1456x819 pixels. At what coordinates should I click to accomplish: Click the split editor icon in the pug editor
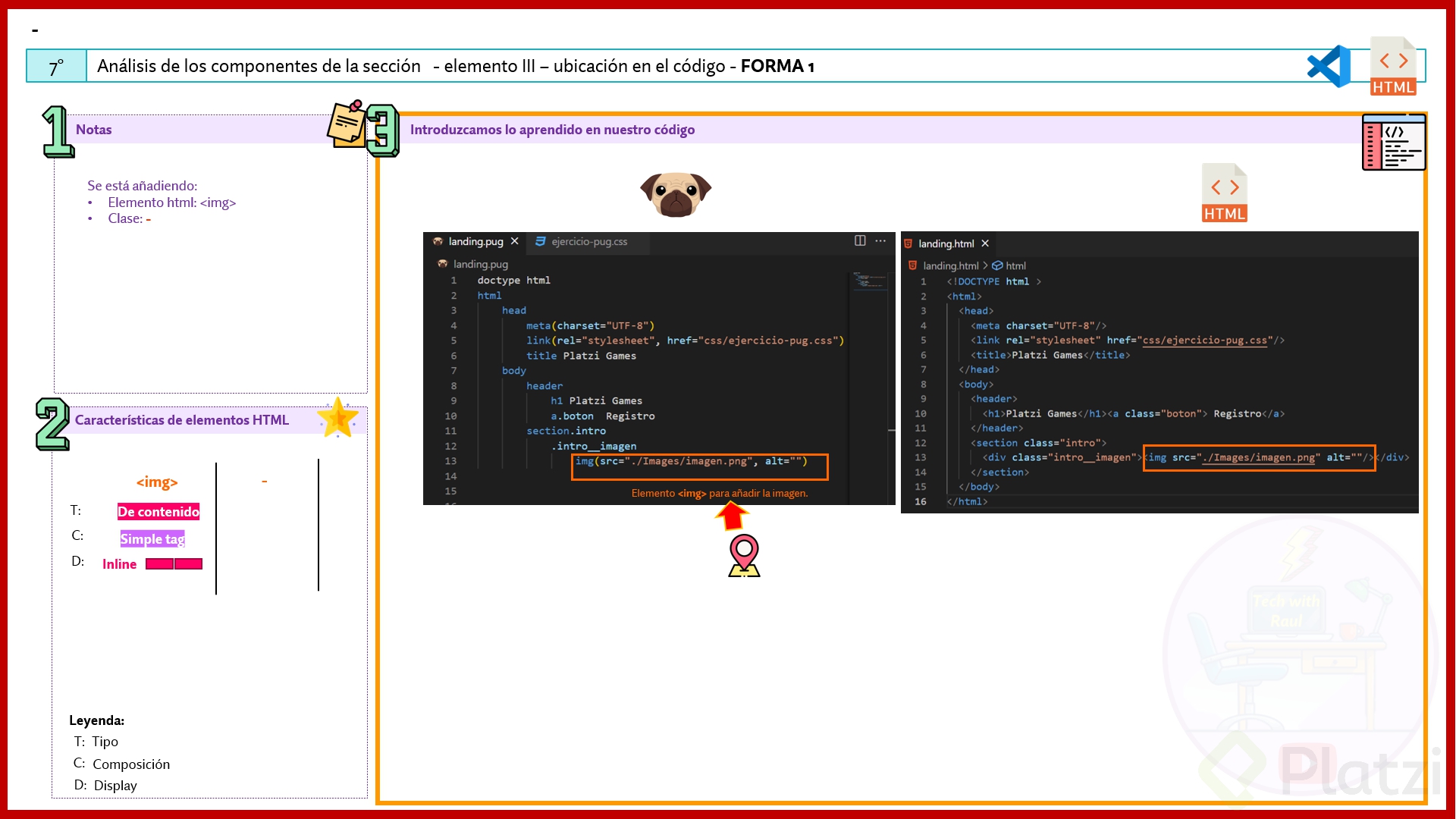[x=860, y=240]
